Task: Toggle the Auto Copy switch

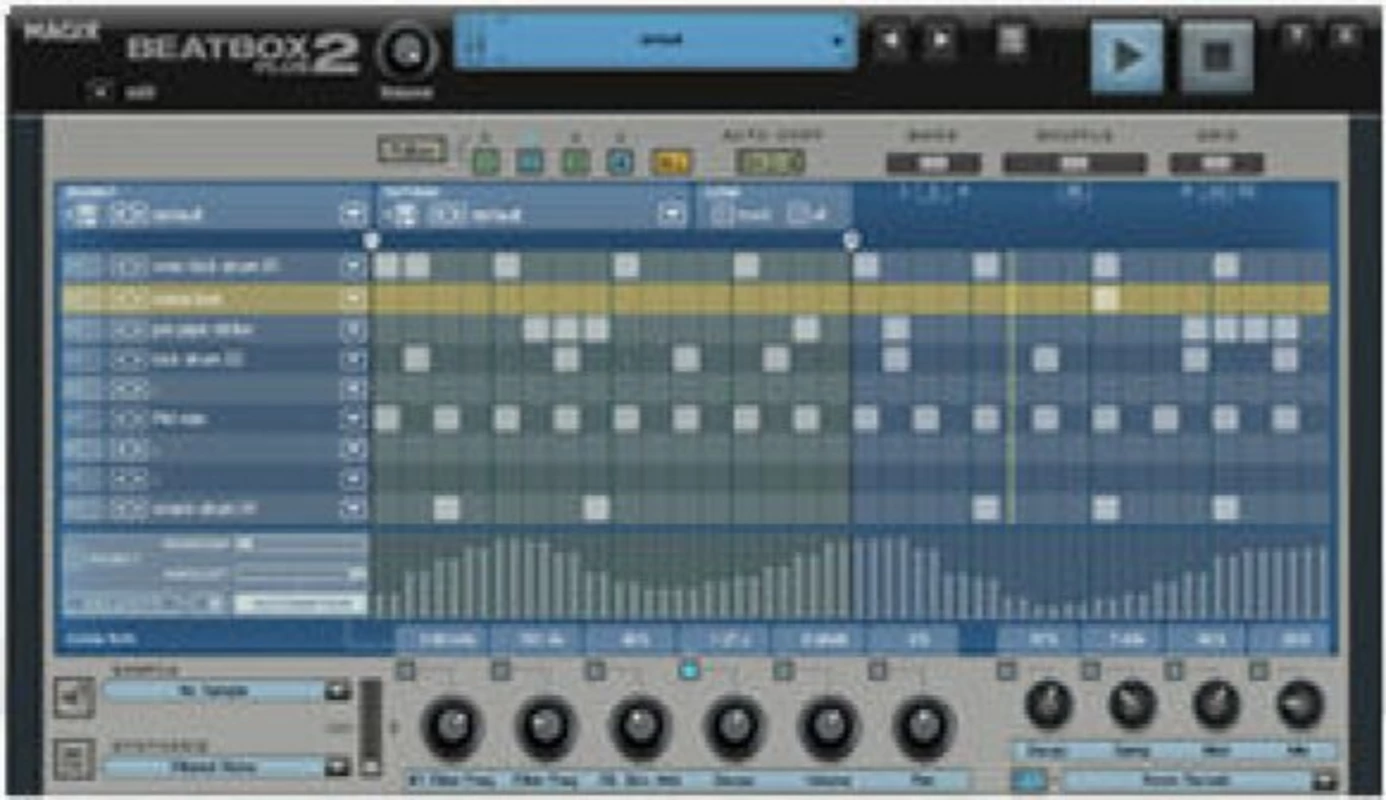Action: 770,161
